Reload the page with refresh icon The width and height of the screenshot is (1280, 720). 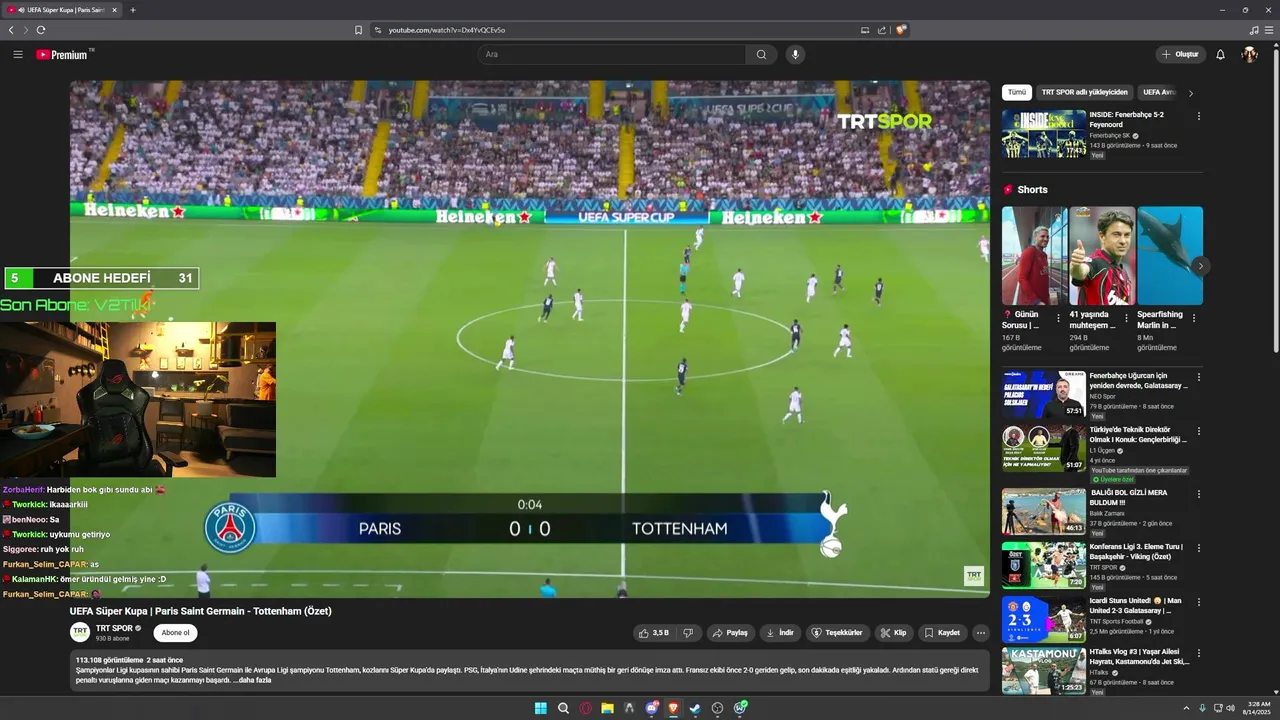click(41, 30)
